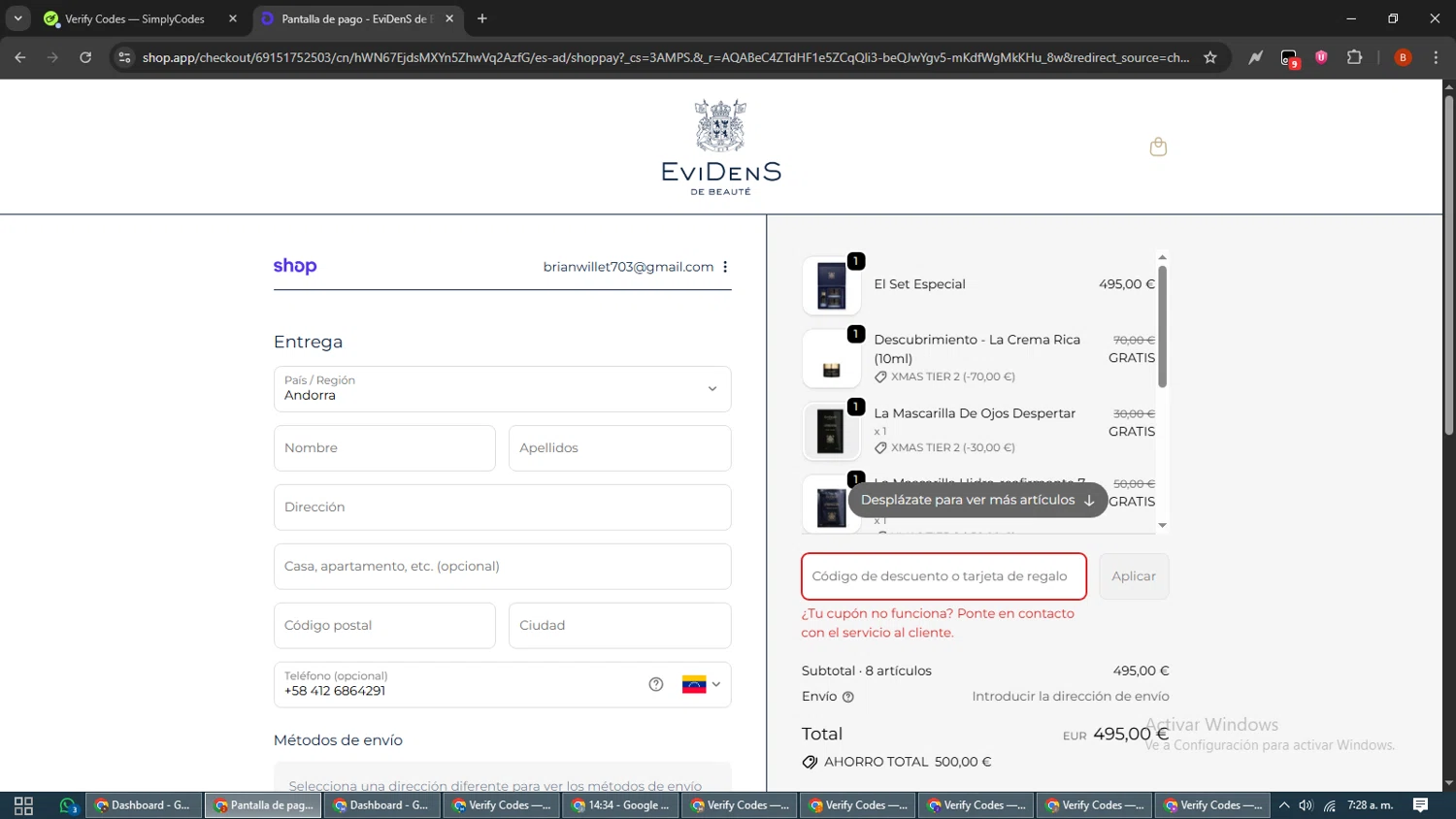
Task: Click the lightning-bolt extension icon
Action: 1255,57
